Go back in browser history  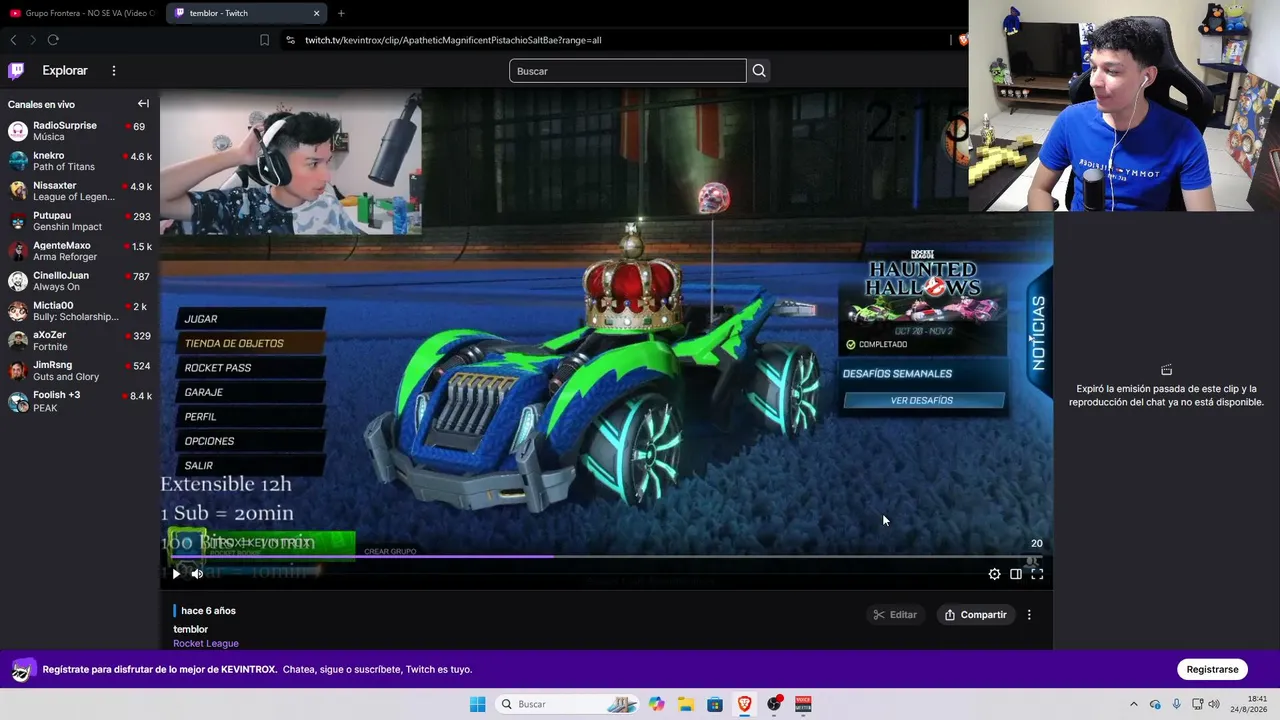(13, 40)
